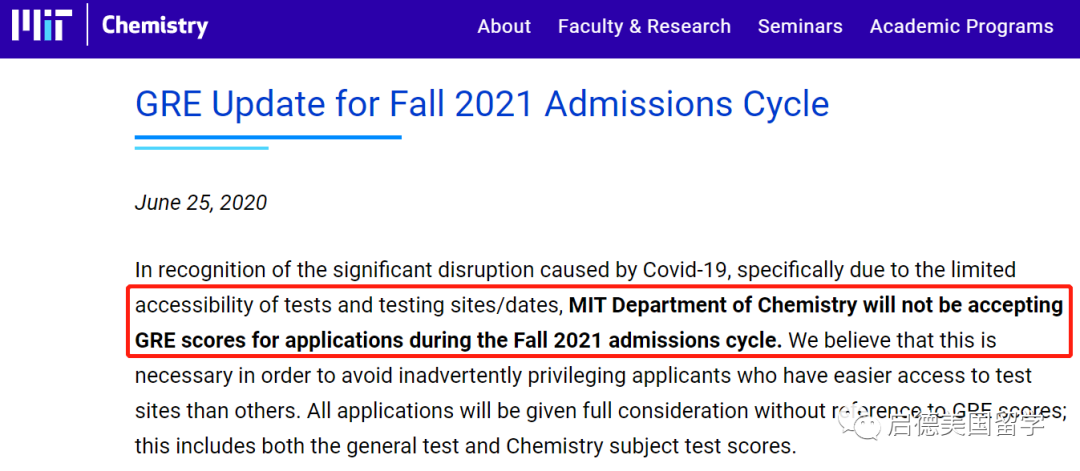The height and width of the screenshot is (471, 1080).
Task: Click the short light blue accent bar
Action: pyautogui.click(x=202, y=148)
